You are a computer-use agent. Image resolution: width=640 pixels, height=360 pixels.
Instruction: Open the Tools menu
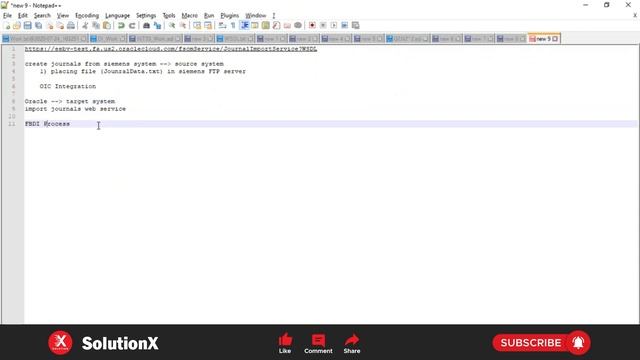pyautogui.click(x=169, y=16)
